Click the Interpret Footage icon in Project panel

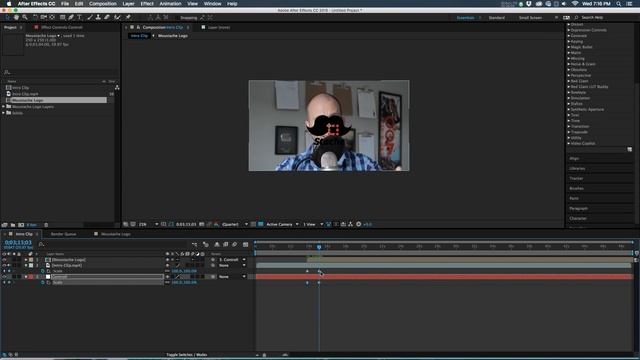4,225
